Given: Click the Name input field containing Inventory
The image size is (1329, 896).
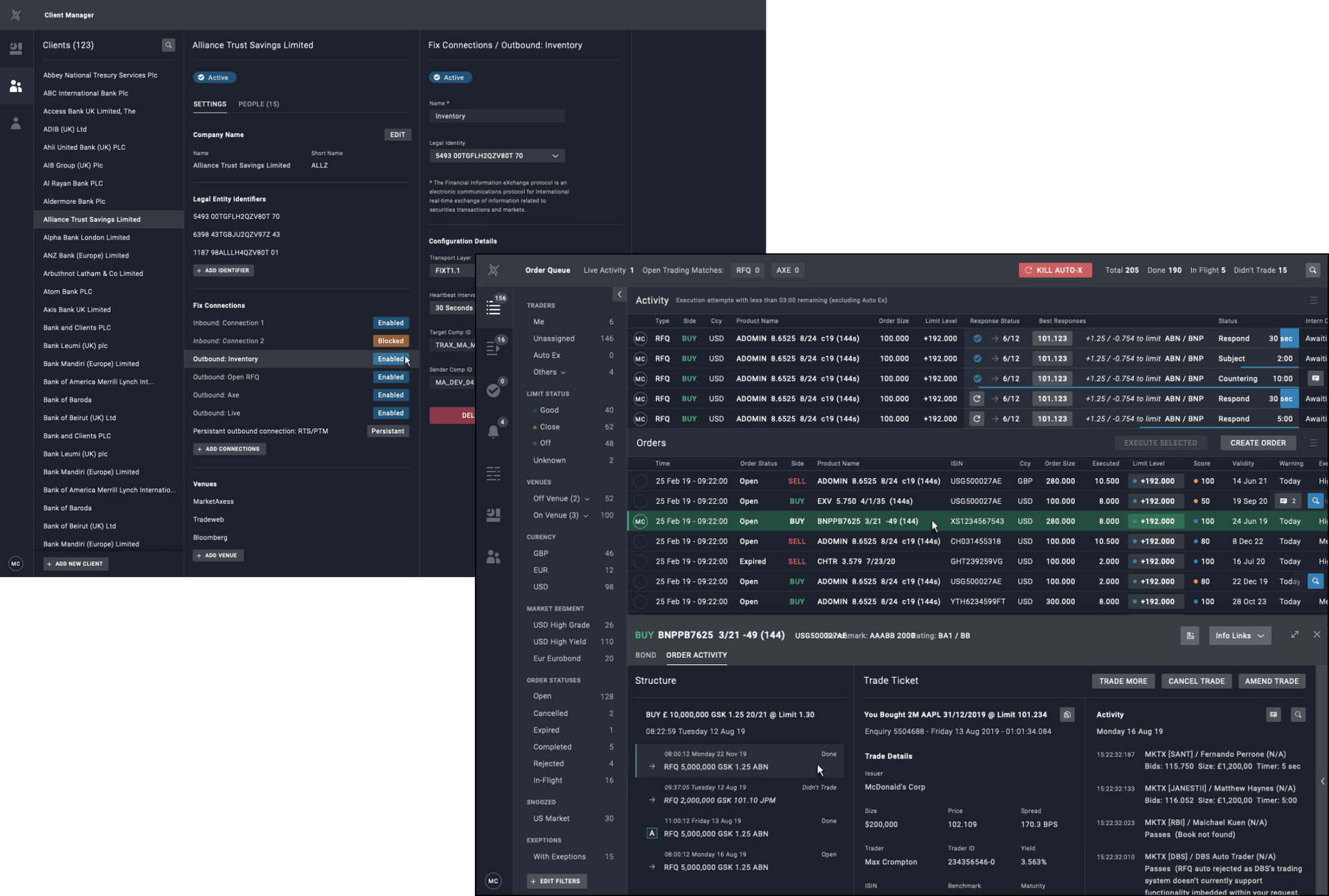Looking at the screenshot, I should click(x=496, y=116).
